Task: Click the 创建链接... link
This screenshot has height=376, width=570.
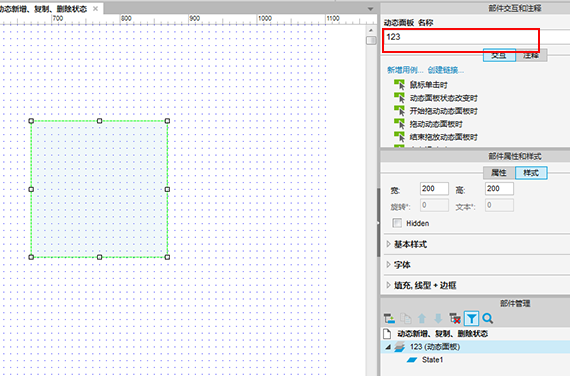Action: click(446, 70)
